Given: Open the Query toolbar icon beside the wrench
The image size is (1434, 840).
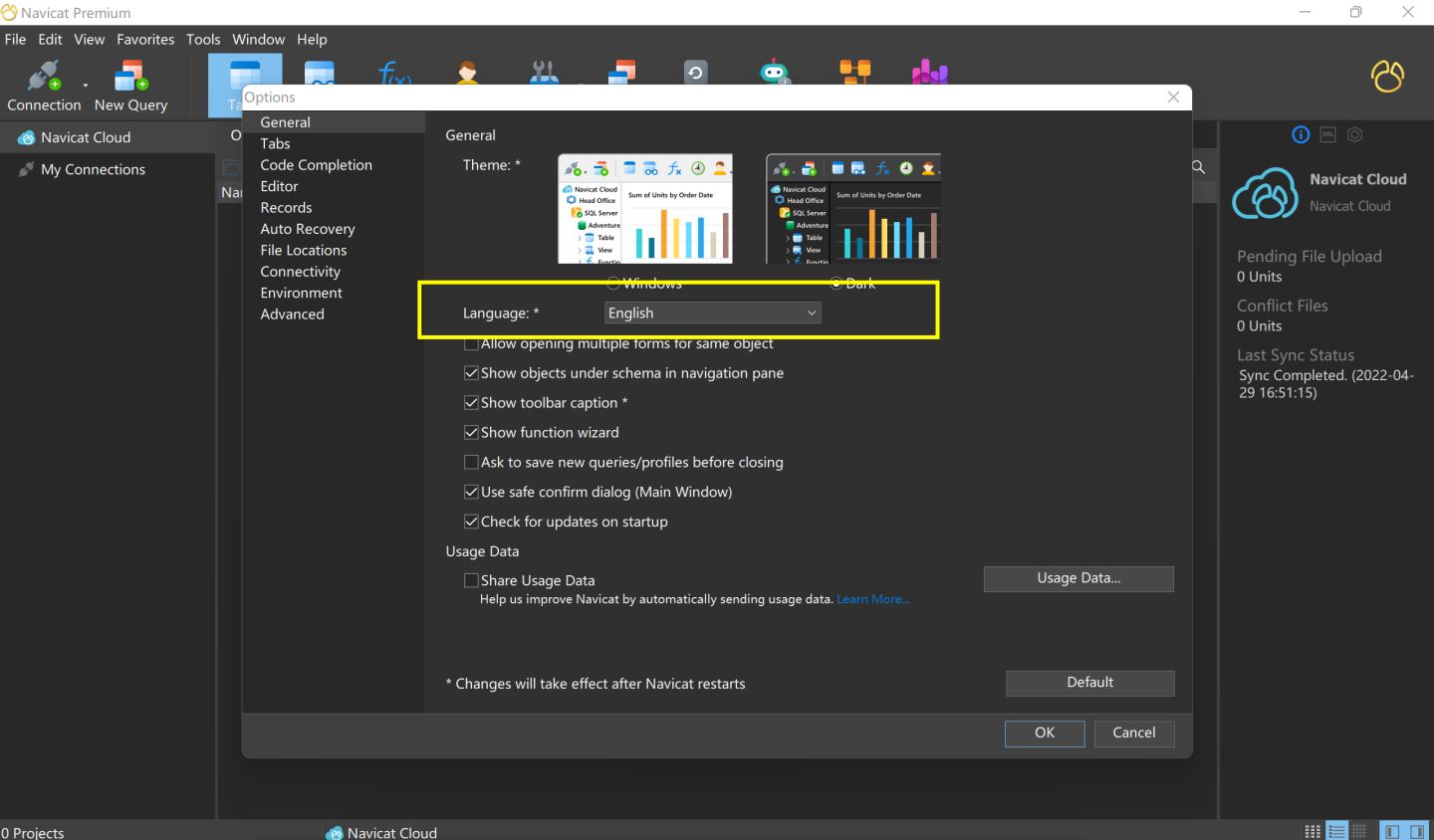Looking at the screenshot, I should [621, 73].
